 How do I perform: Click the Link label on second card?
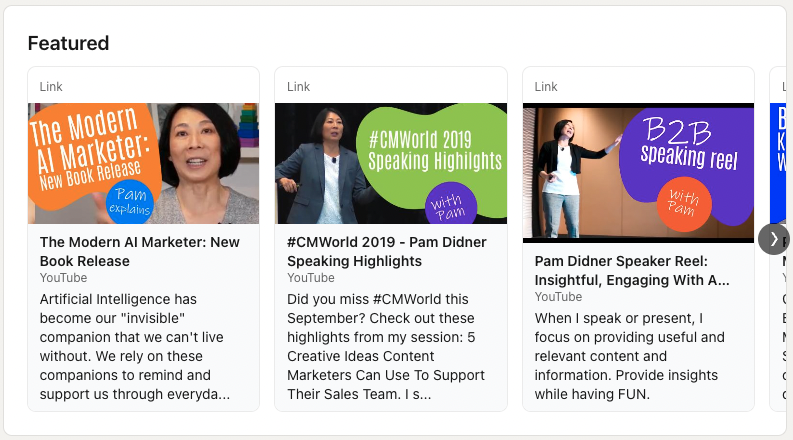click(298, 87)
